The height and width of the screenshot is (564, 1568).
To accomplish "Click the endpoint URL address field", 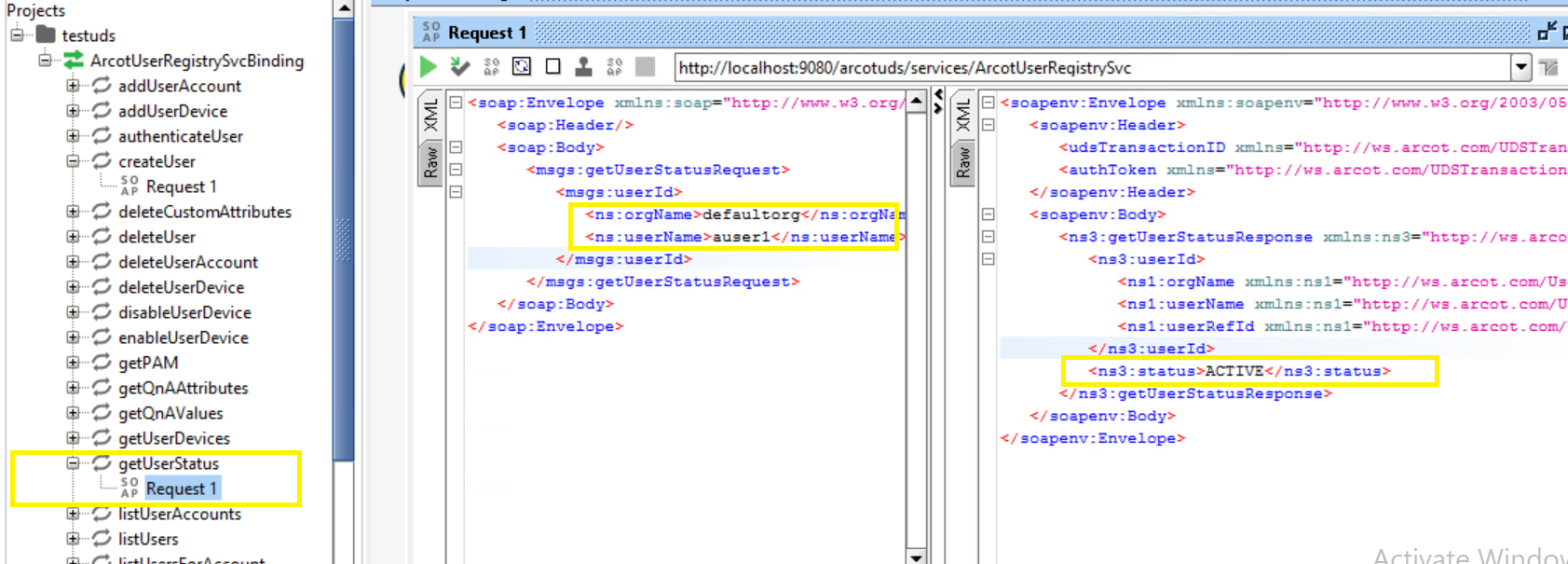I will (x=1090, y=67).
